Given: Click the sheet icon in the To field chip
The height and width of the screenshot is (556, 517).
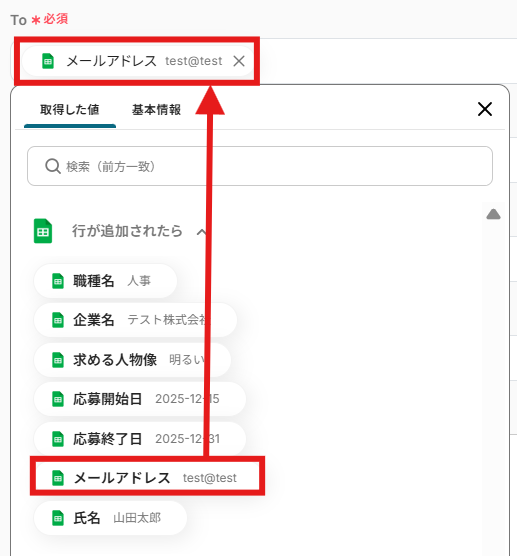Looking at the screenshot, I should point(48,61).
